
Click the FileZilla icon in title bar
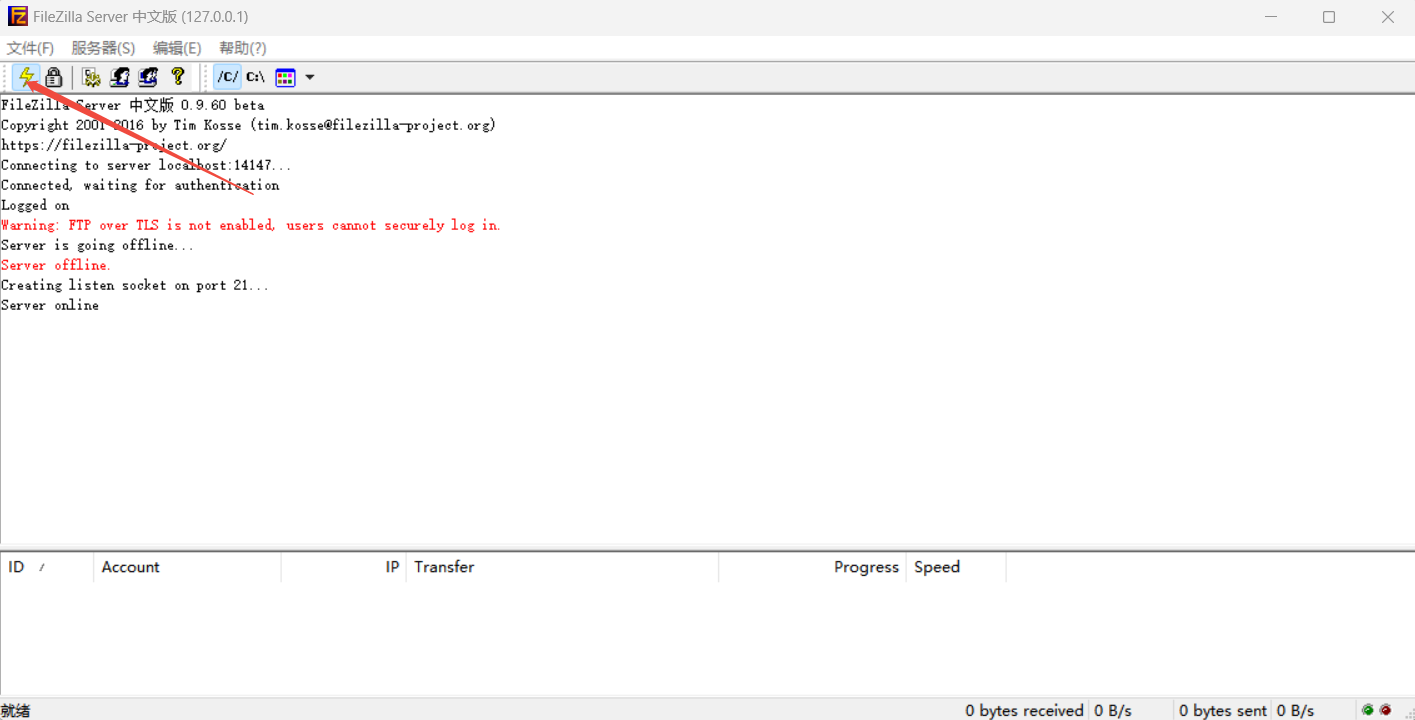point(17,17)
